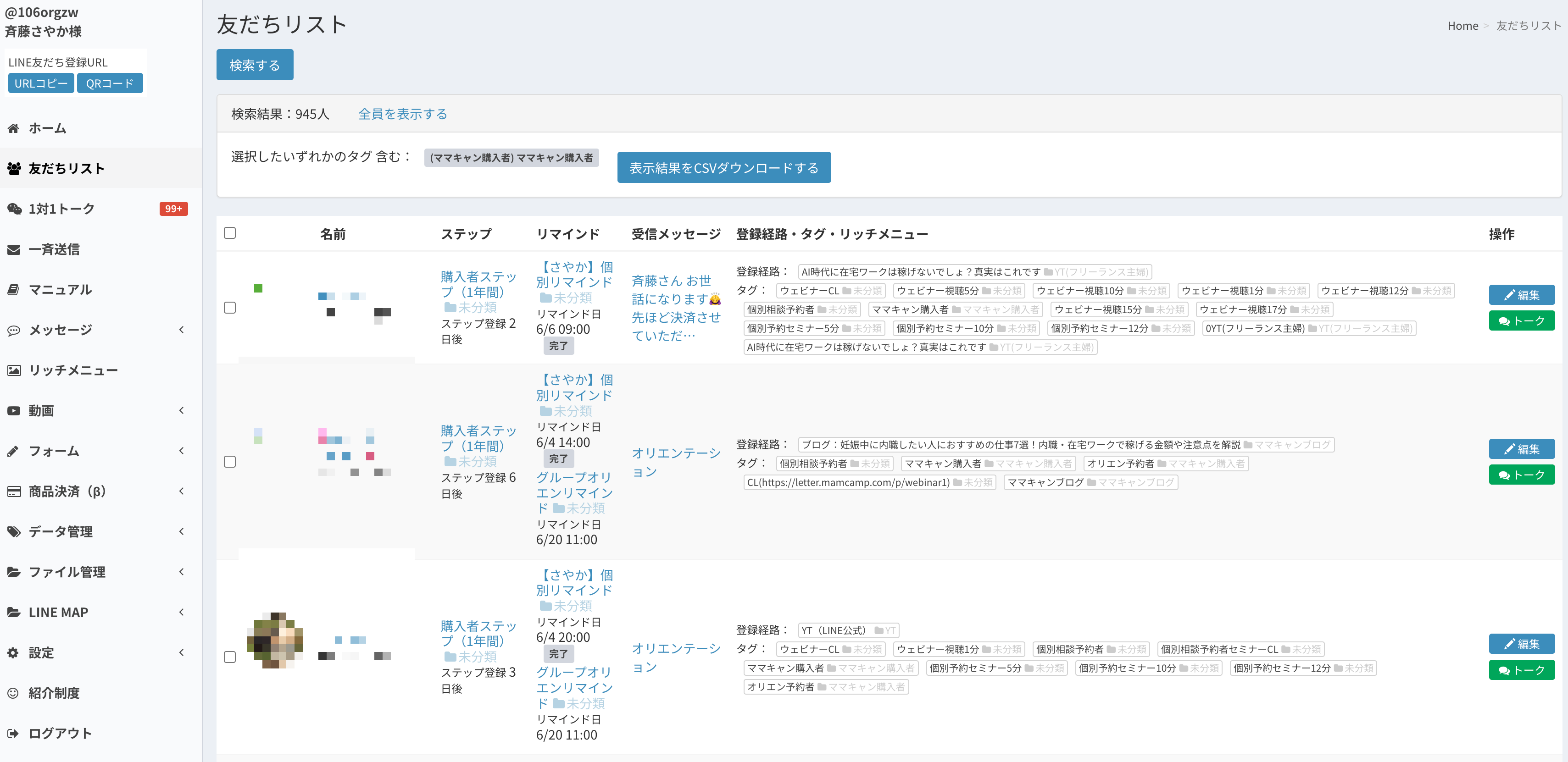Viewport: 1568px width, 762px height.
Task: Click the ママキャン購入者 filter tag chip
Action: tap(512, 158)
